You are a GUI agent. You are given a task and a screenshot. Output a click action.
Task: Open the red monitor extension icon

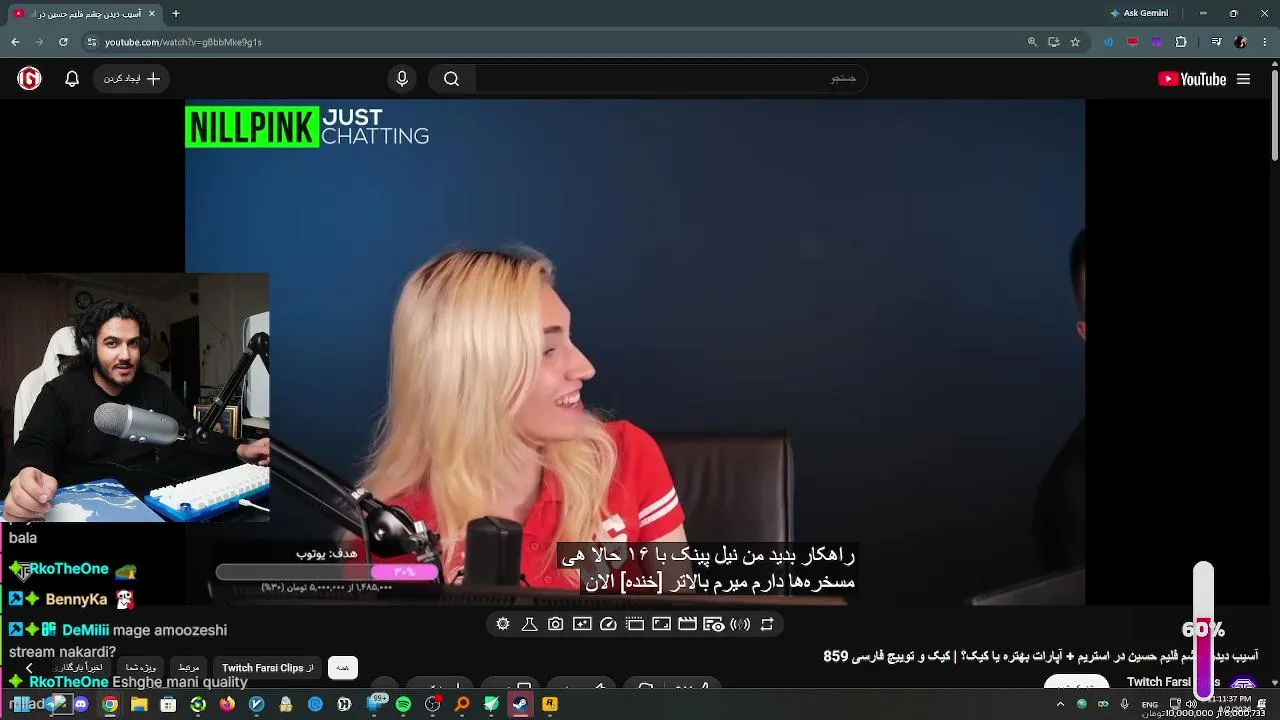click(x=1132, y=42)
